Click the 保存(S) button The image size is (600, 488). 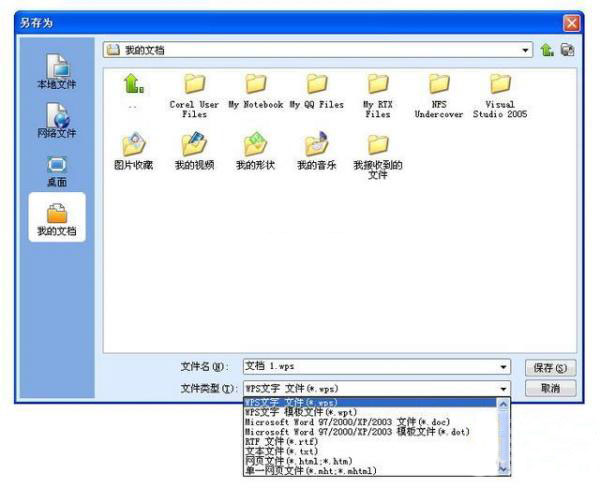click(550, 368)
